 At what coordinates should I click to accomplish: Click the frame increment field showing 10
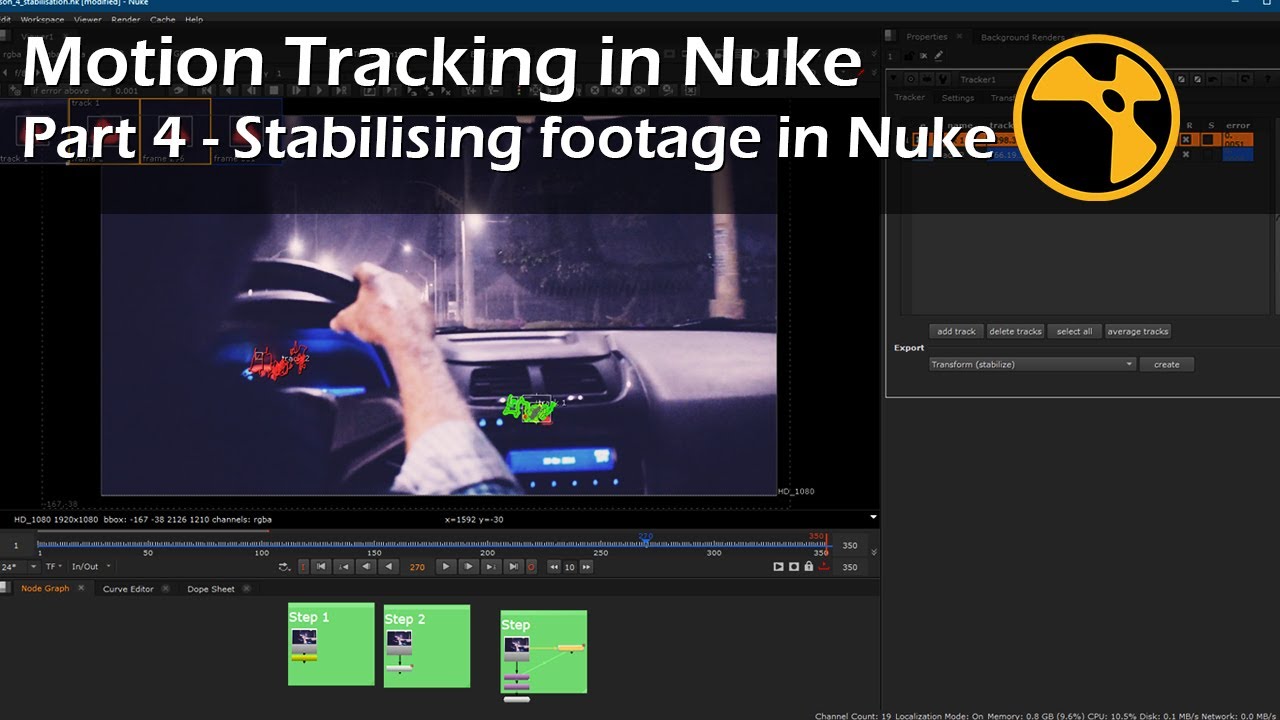570,567
